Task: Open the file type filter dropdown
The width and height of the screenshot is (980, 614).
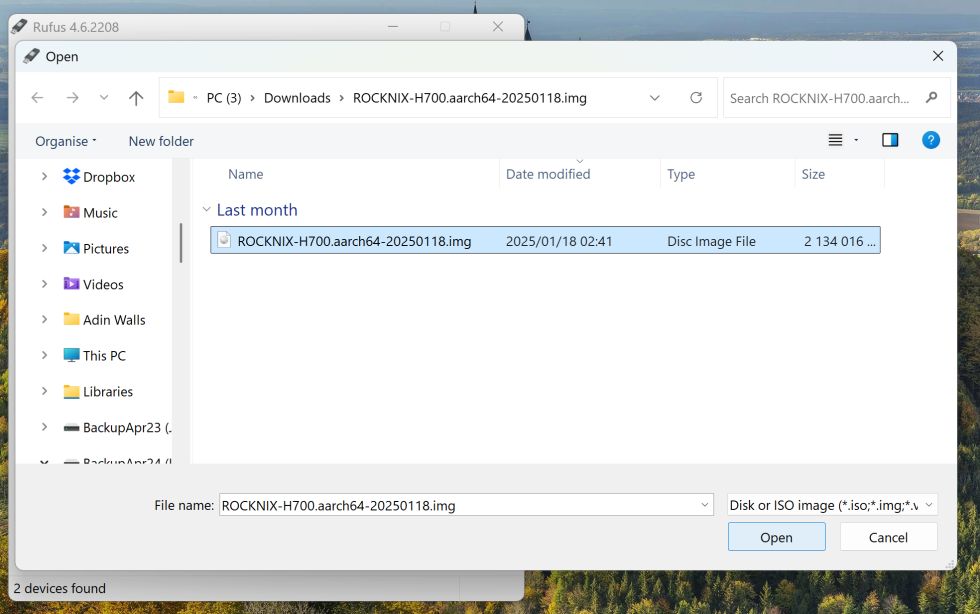Action: tap(832, 505)
